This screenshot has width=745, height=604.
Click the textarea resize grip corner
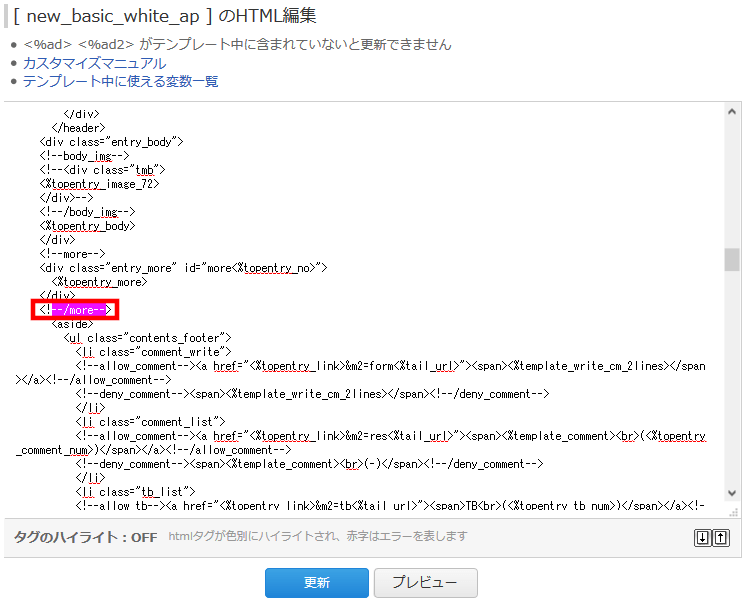734,512
